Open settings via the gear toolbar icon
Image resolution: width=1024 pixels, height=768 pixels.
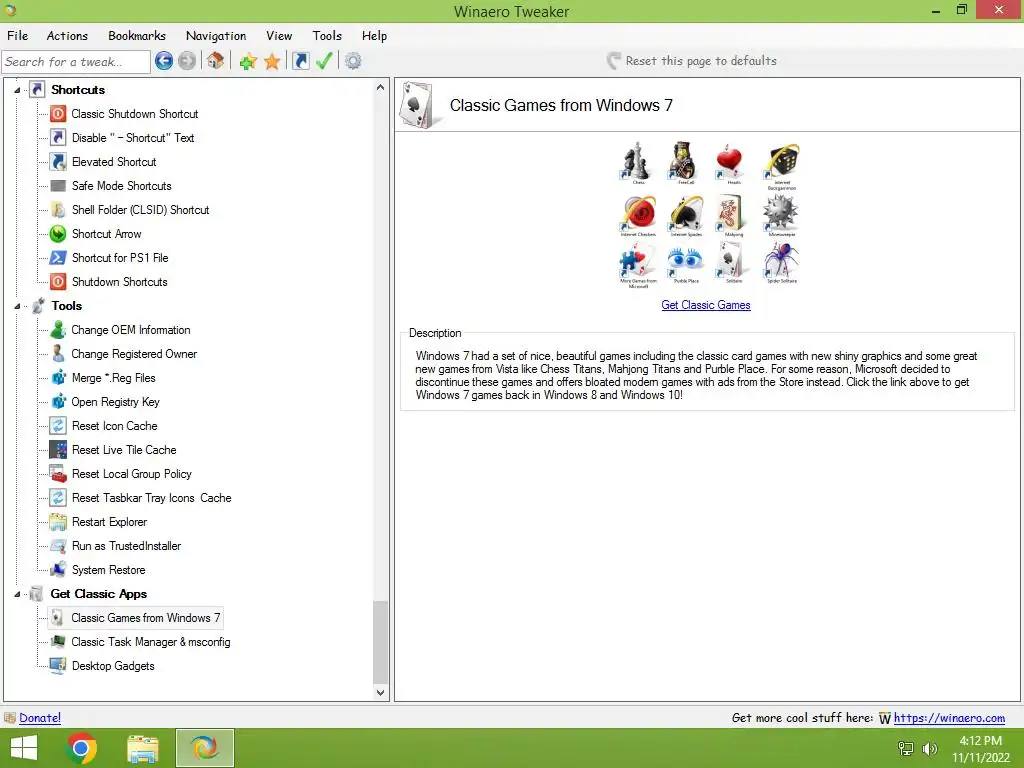[x=353, y=61]
